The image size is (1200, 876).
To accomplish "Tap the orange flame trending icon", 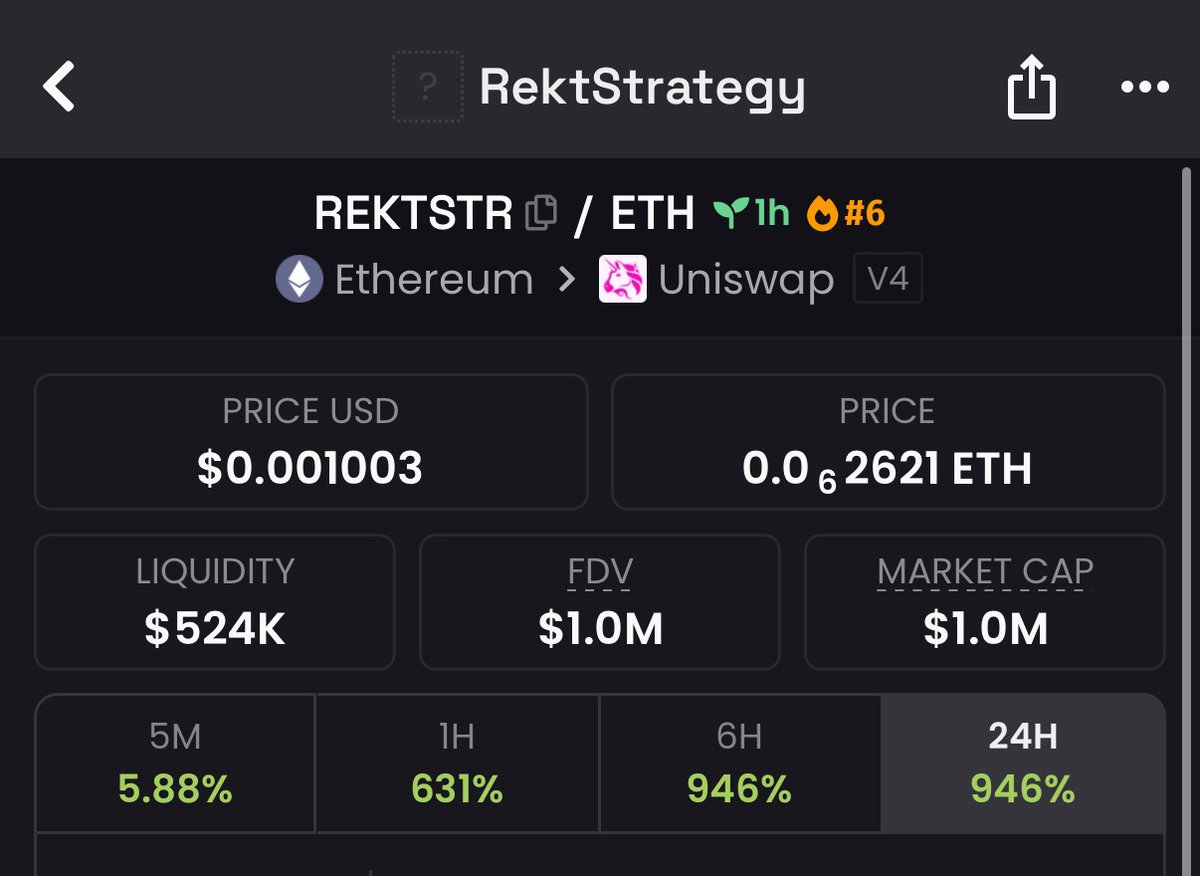I will point(822,213).
